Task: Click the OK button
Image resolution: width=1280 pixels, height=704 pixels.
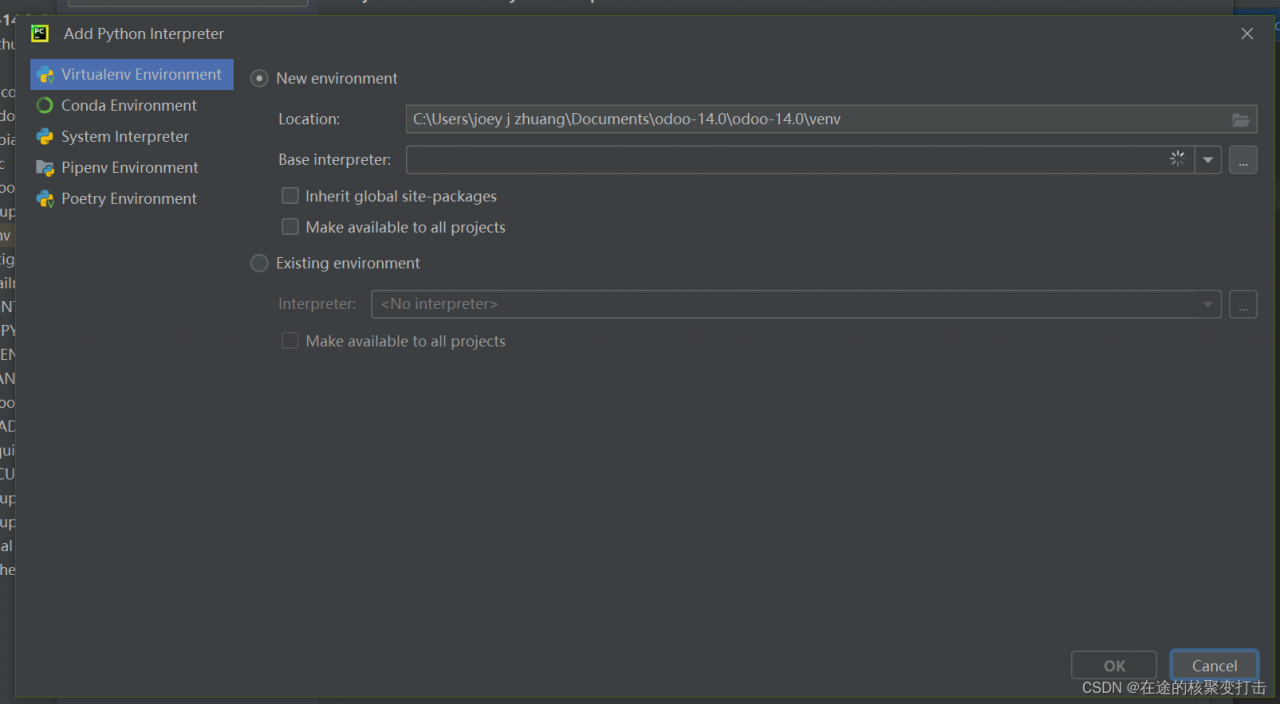Action: click(1114, 666)
